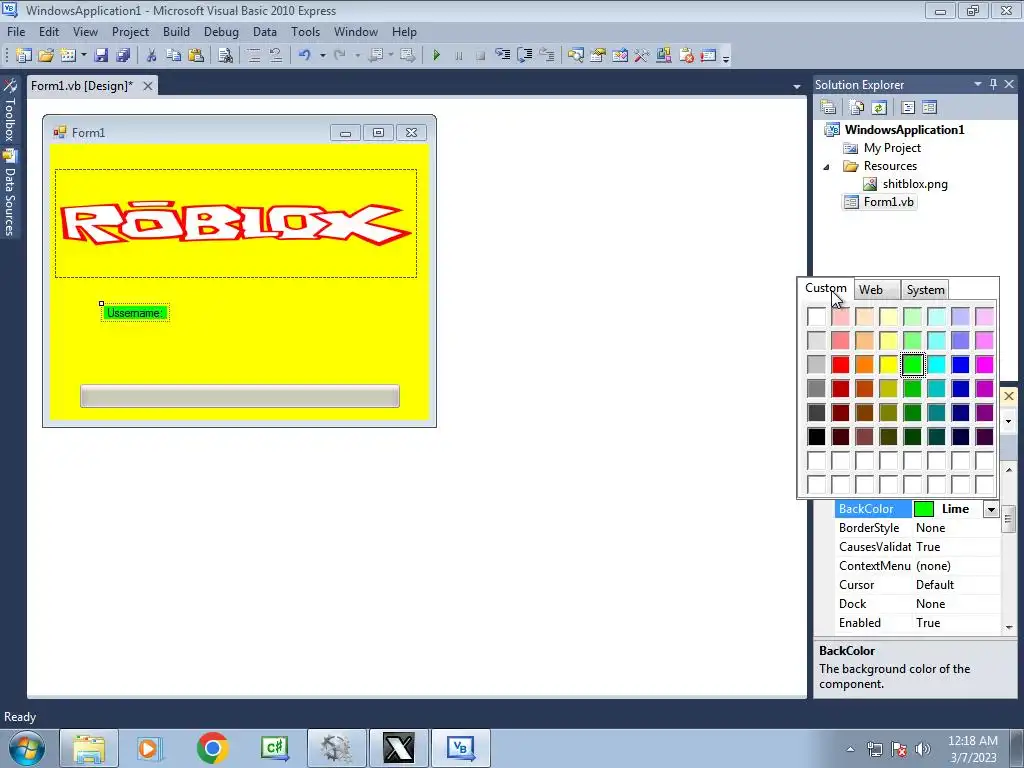Click Refresh icon in Solution Explorer
The image size is (1024, 768).
(x=879, y=107)
